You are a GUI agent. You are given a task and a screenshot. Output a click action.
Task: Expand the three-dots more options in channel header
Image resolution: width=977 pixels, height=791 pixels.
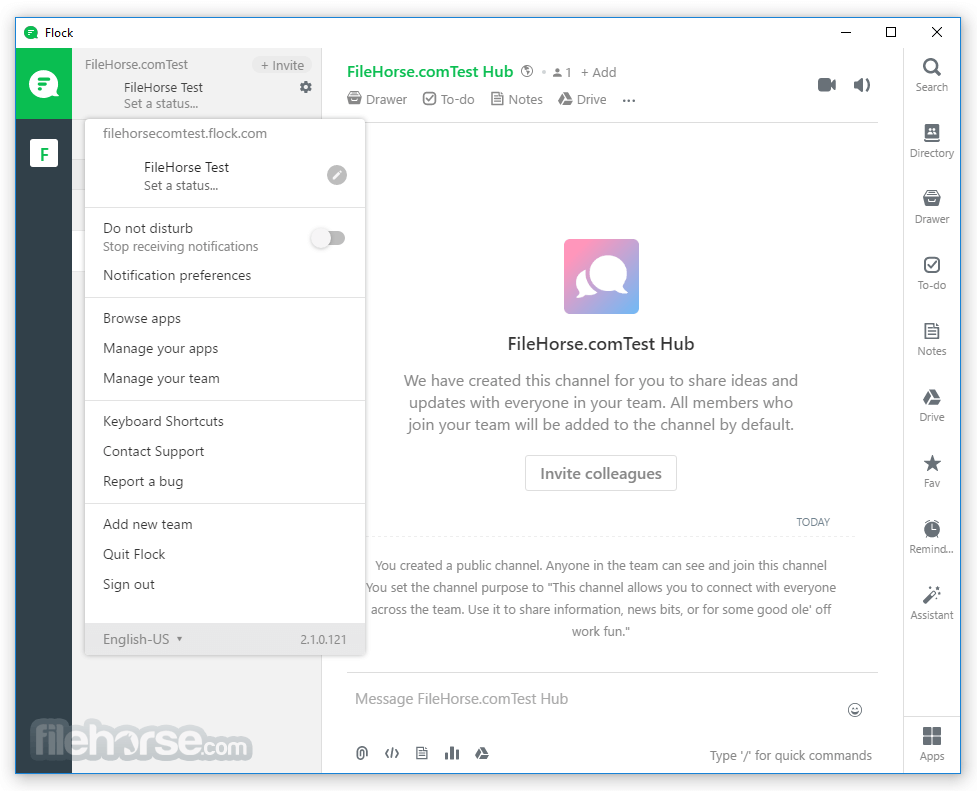pos(629,100)
